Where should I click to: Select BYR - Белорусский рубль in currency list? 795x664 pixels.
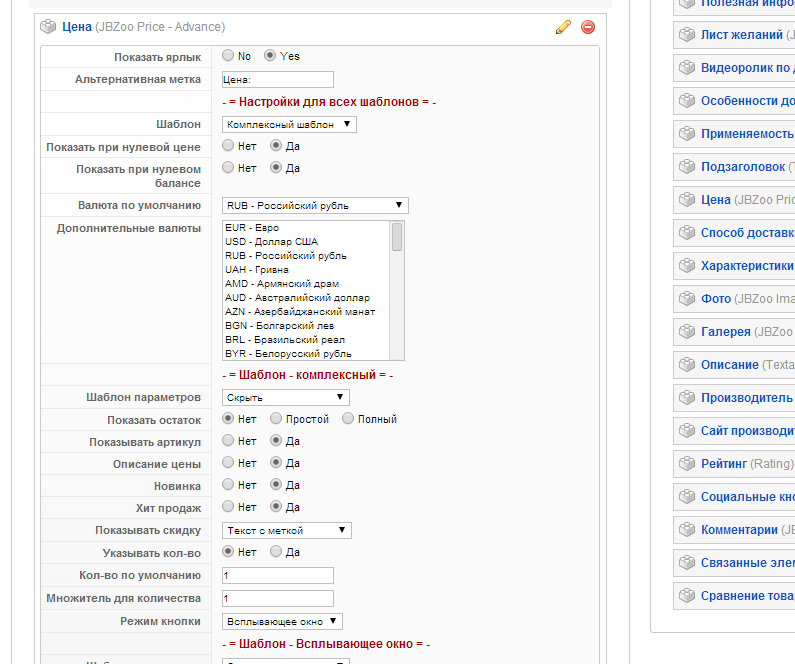[288, 354]
